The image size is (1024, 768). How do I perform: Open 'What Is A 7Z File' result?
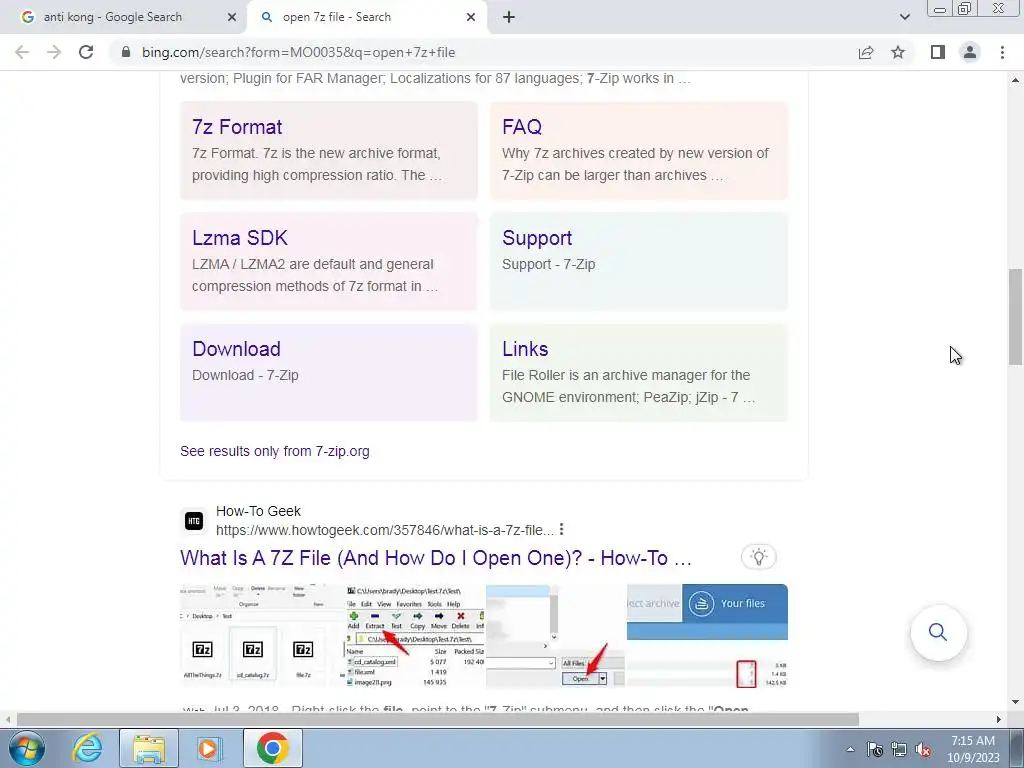click(436, 558)
